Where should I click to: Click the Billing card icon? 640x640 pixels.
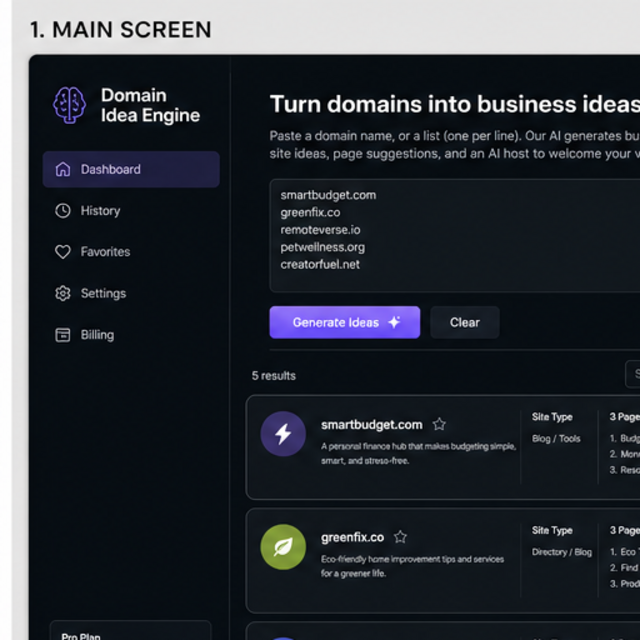click(63, 335)
